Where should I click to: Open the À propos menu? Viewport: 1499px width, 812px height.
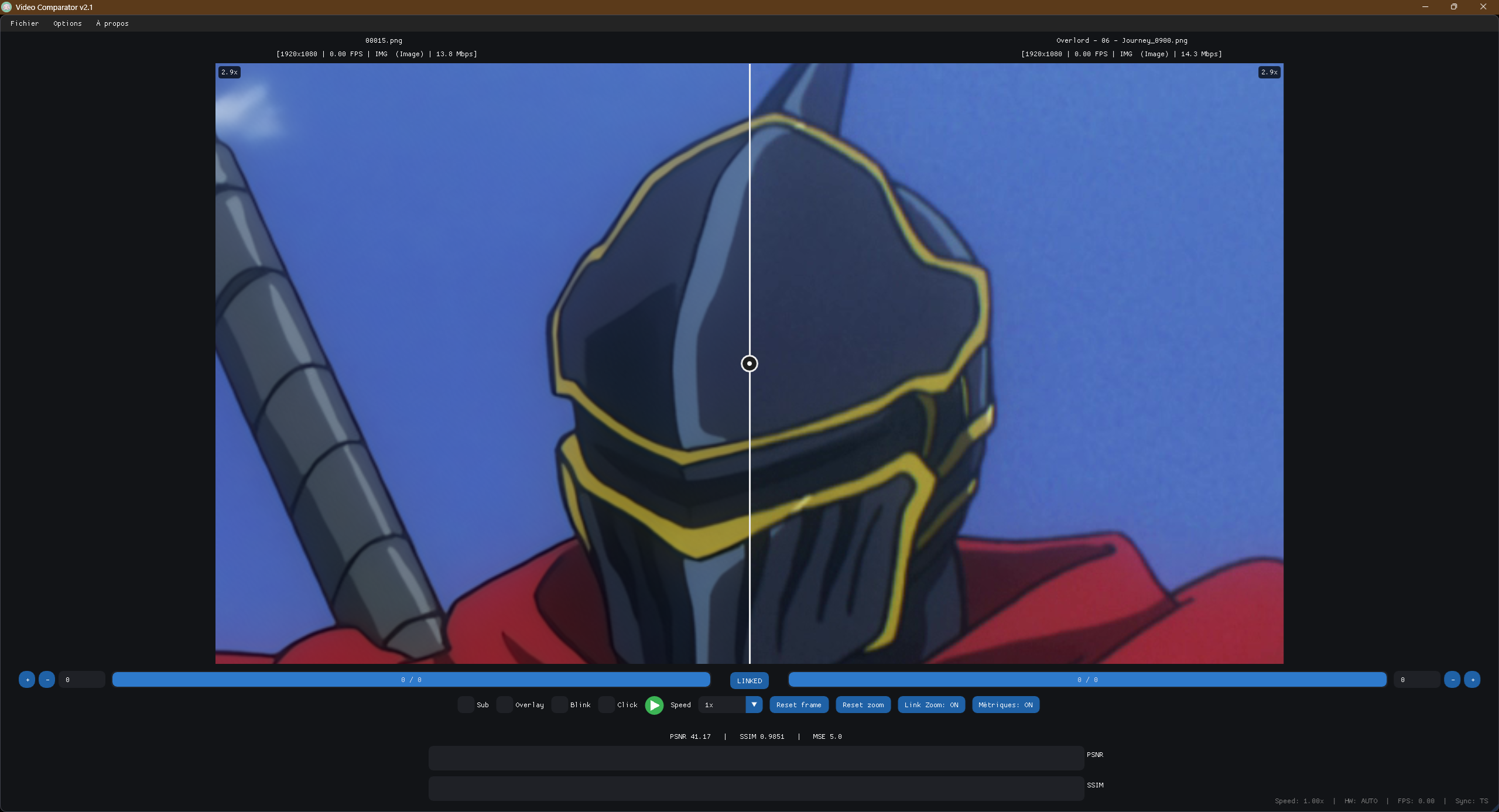[112, 23]
